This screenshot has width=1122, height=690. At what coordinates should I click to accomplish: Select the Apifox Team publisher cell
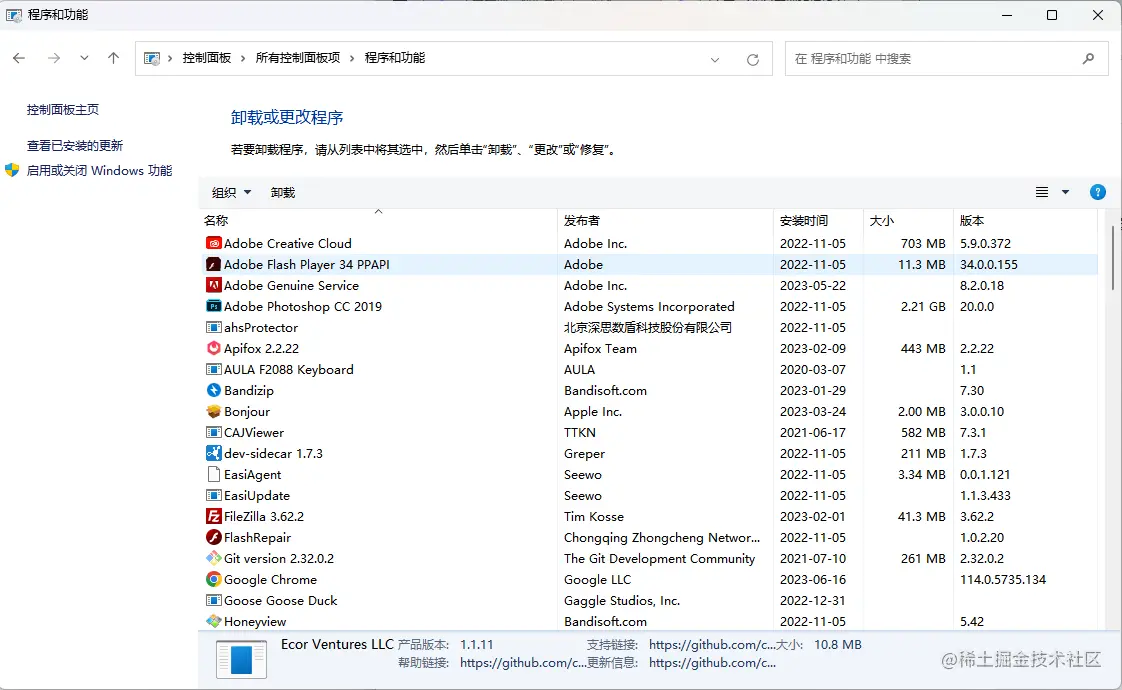[x=600, y=348]
